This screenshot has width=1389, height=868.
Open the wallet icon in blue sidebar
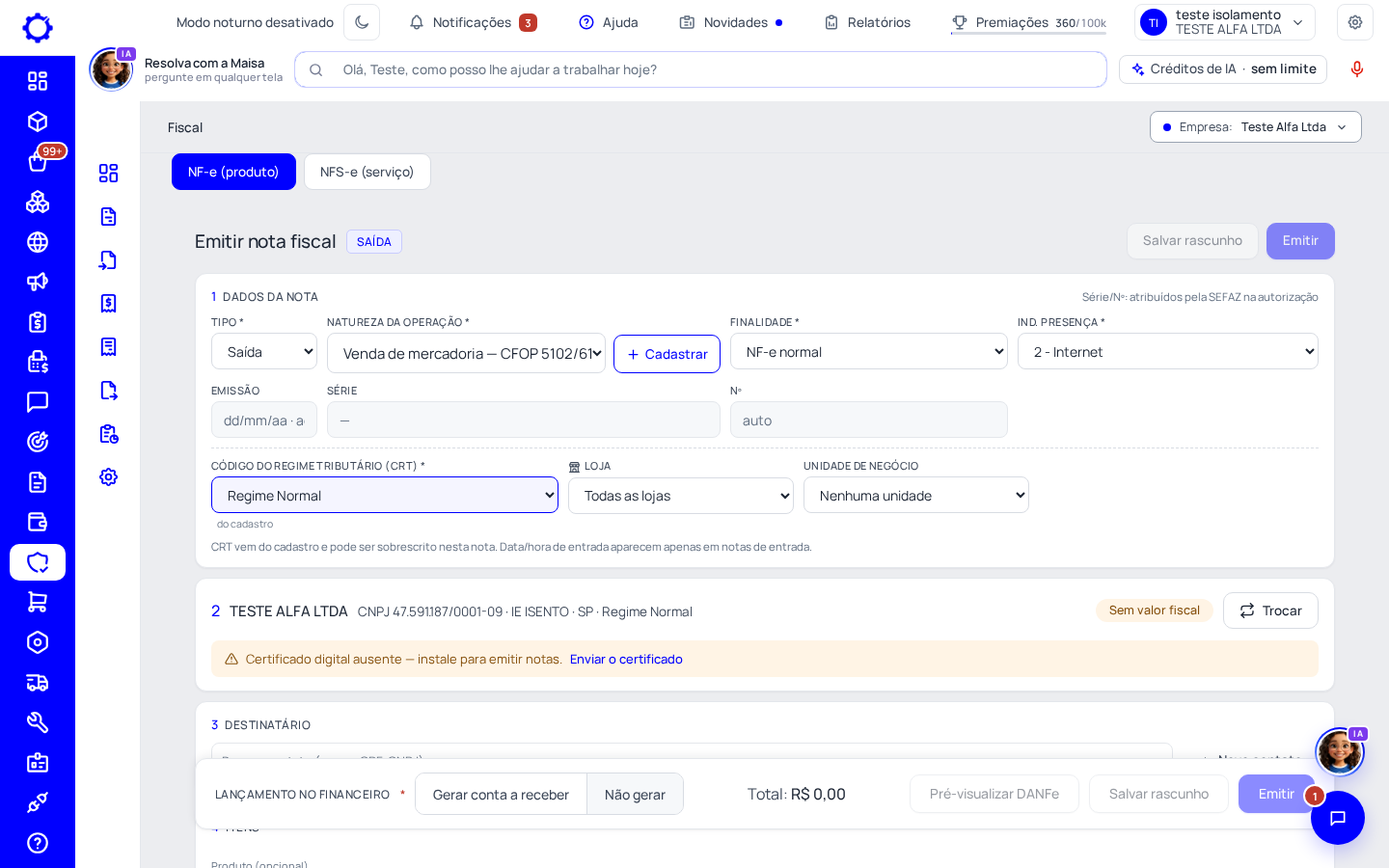pos(38,522)
